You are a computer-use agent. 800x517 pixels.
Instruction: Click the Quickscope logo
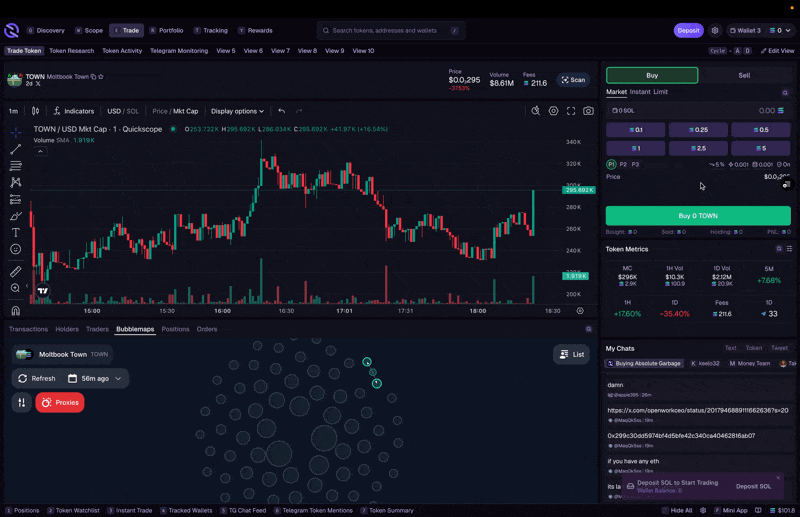coord(11,30)
